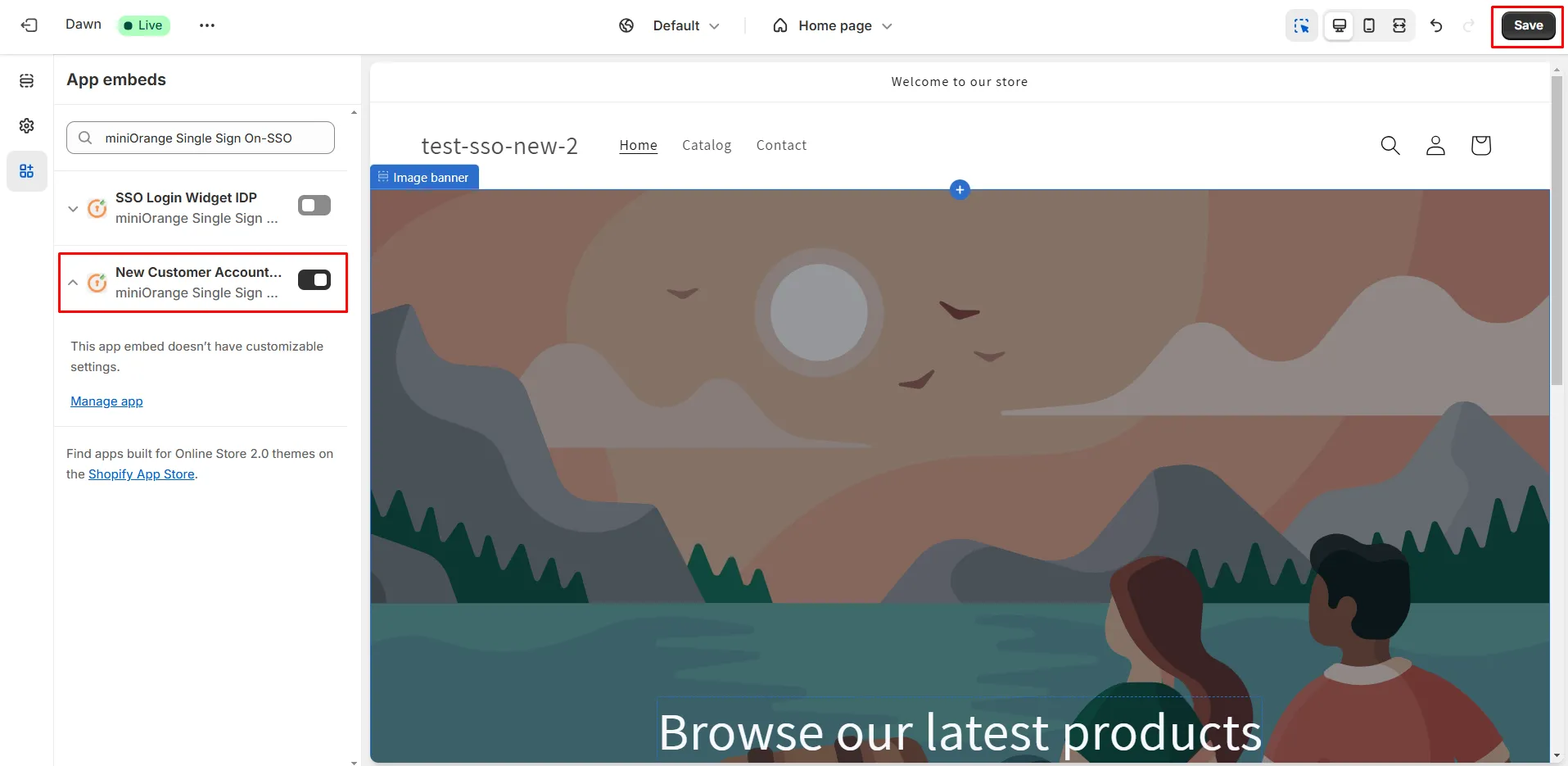Collapse the New Customer Account row
The image size is (1568, 766).
coord(73,283)
